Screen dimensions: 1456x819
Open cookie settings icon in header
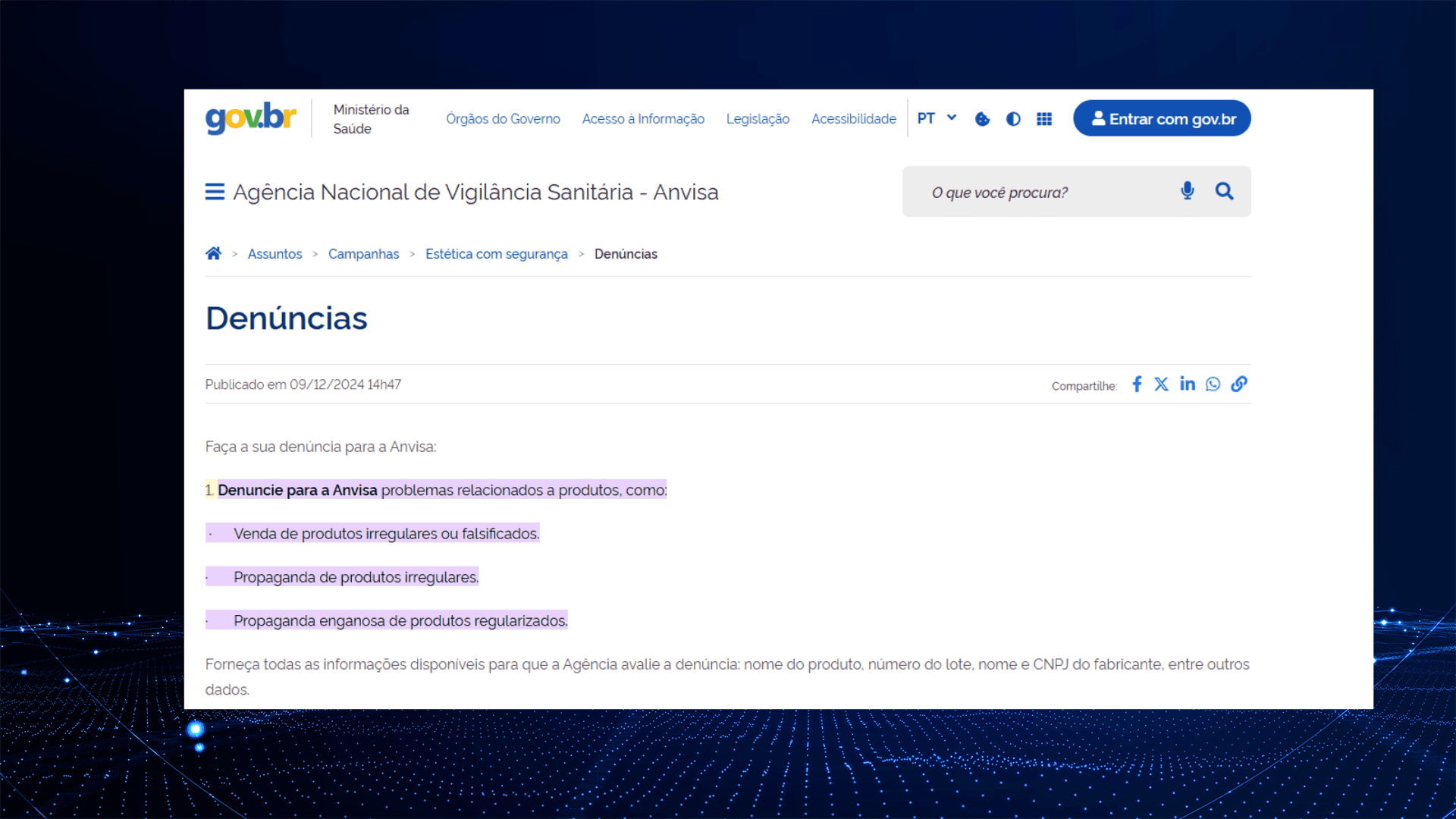click(x=982, y=119)
